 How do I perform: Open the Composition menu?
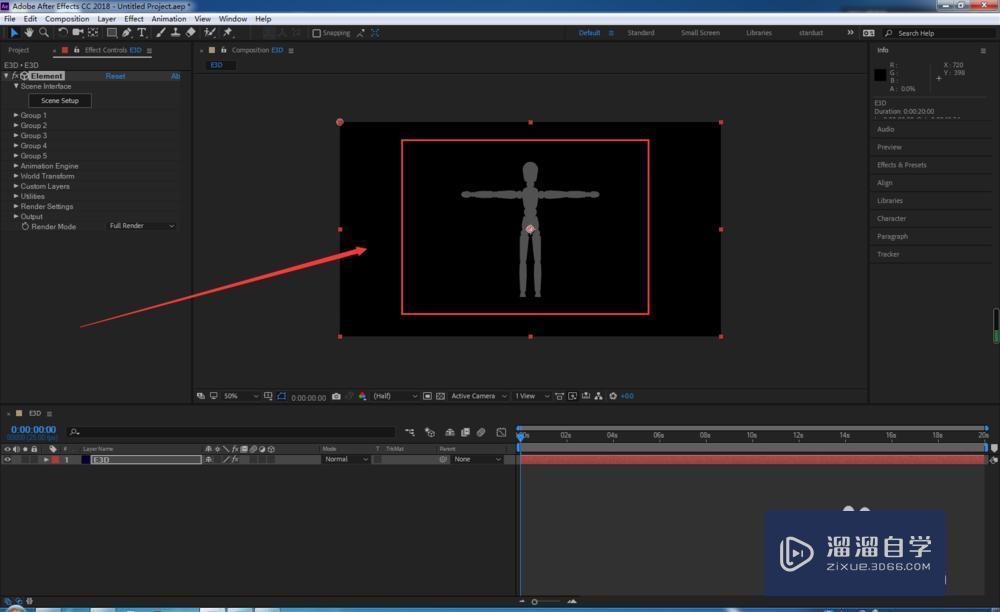click(67, 19)
